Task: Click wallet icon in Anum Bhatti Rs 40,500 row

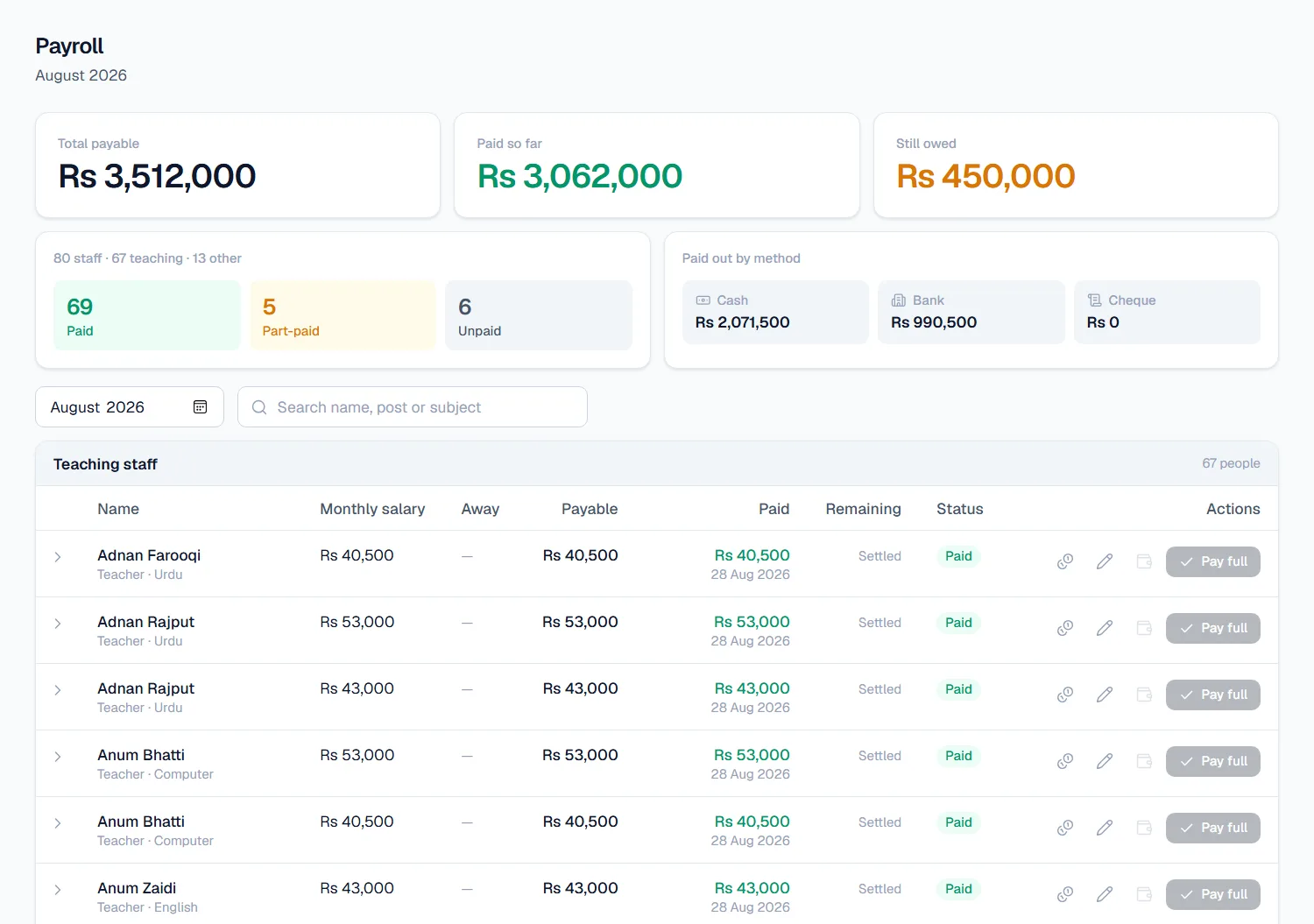Action: 1144,828
